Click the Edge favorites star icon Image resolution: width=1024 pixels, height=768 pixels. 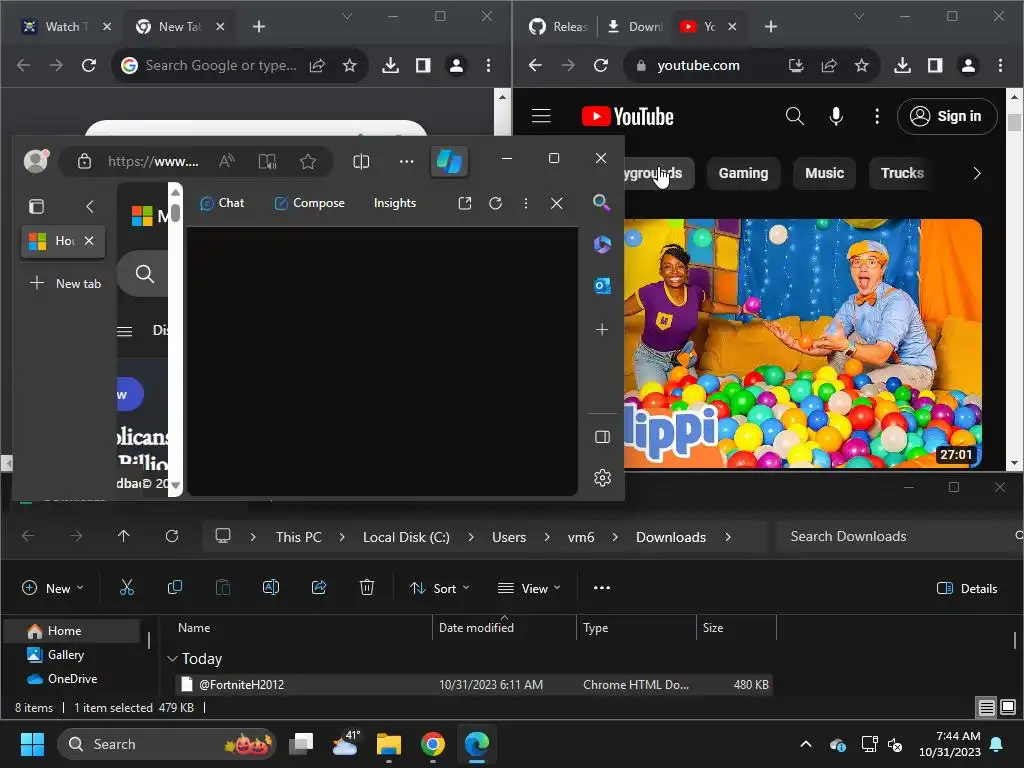coord(308,161)
